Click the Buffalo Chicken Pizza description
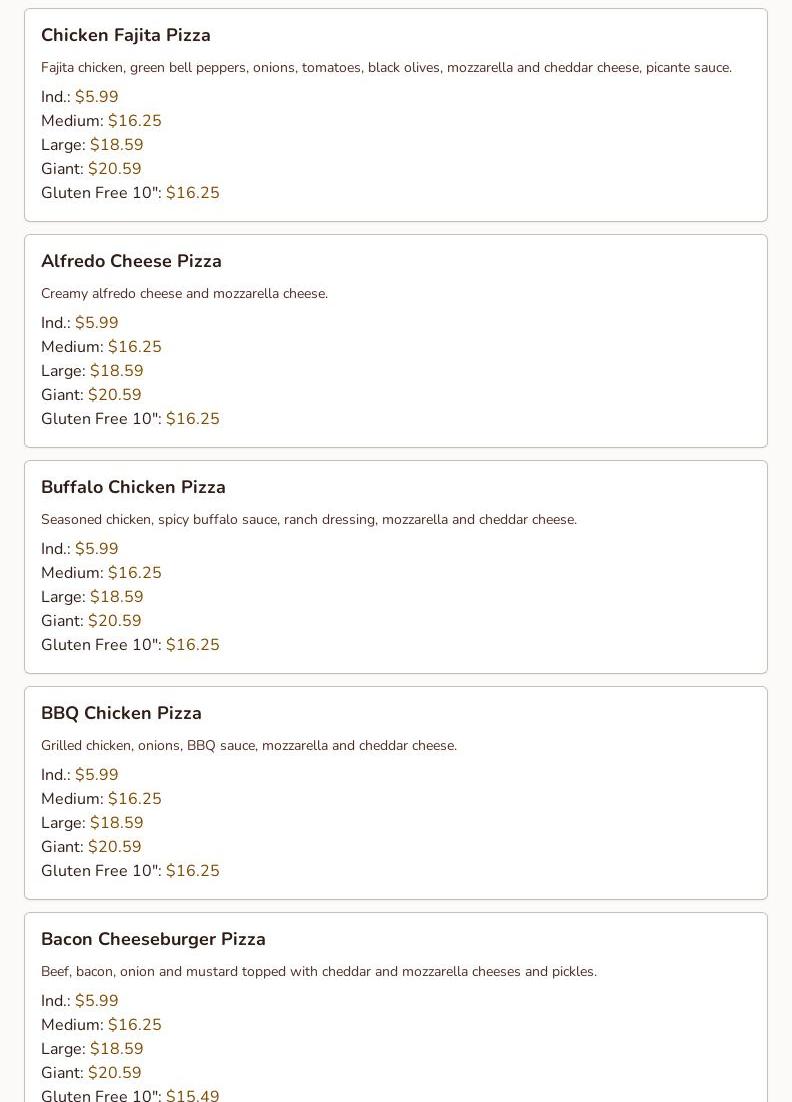792x1102 pixels. point(309,519)
